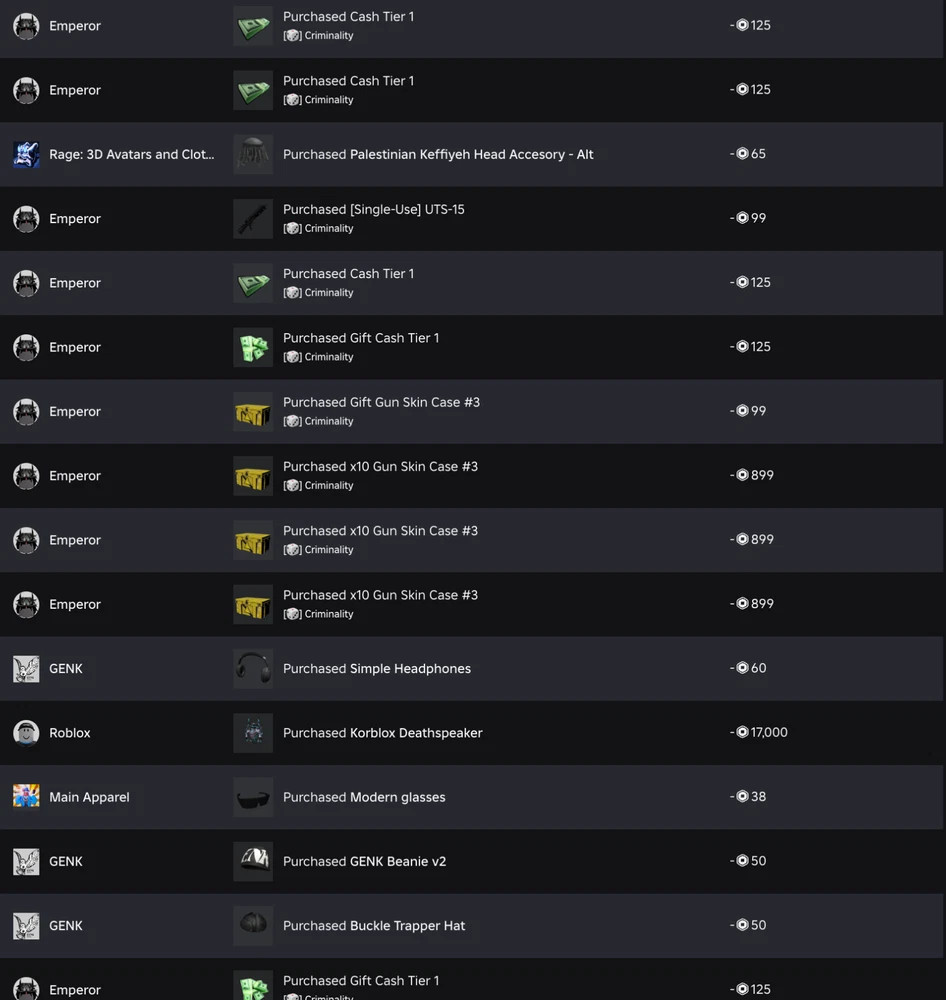The width and height of the screenshot is (946, 1000).
Task: Click the Simple Headphones item name
Action: 410,669
